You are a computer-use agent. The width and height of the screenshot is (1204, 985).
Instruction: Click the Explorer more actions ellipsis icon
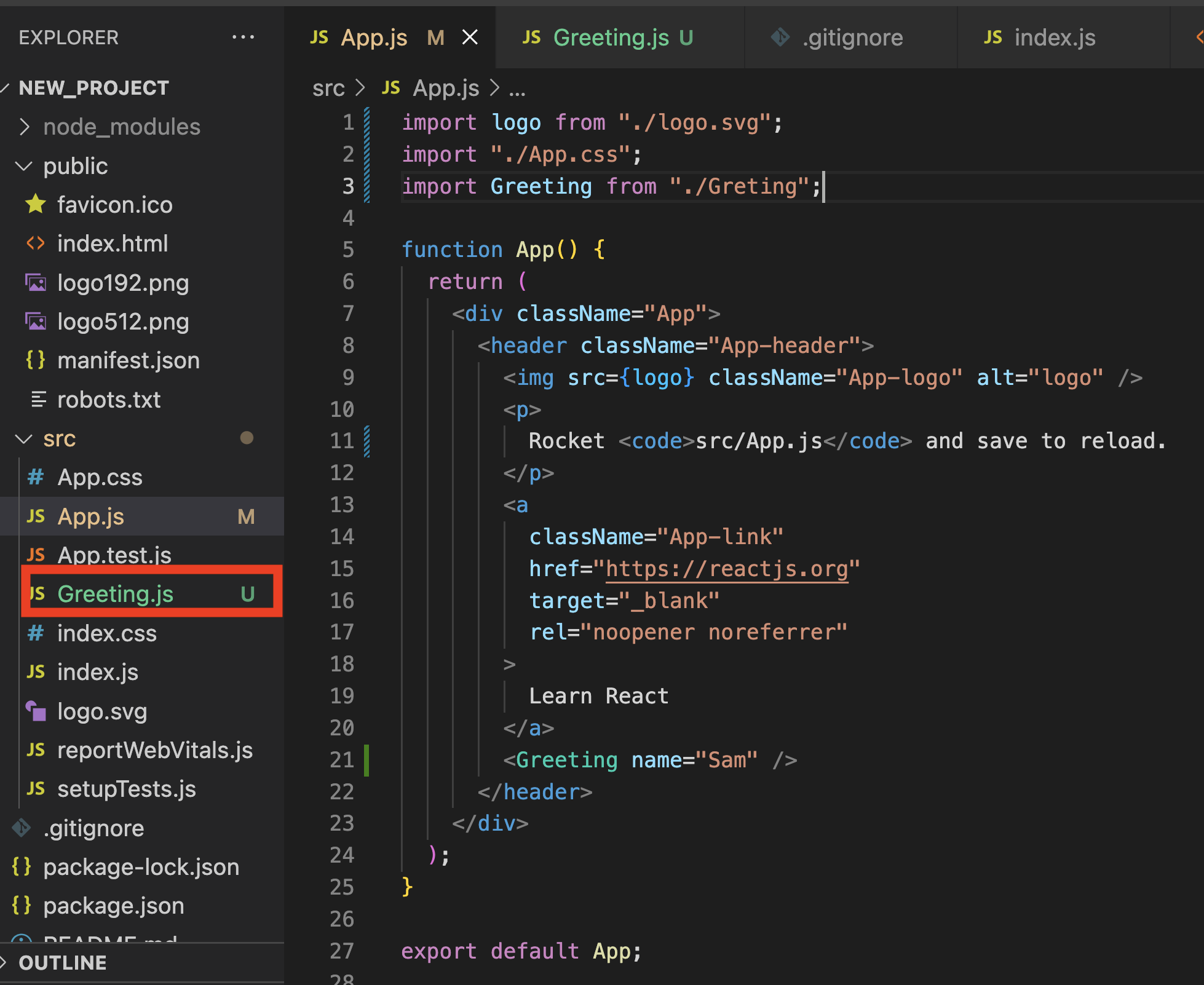tap(243, 38)
